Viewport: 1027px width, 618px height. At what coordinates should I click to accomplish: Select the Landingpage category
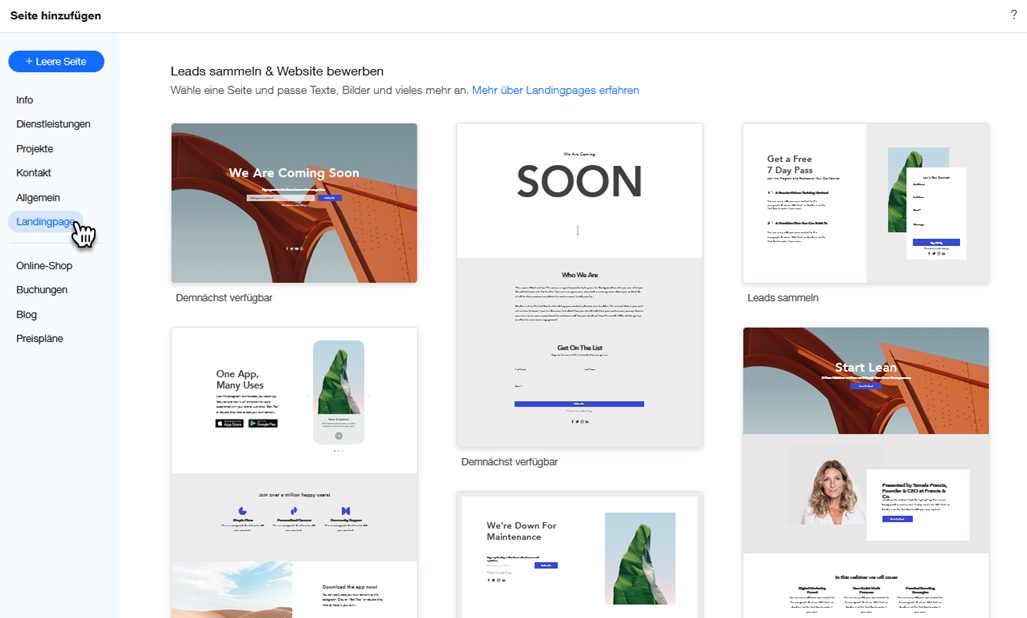click(x=46, y=222)
